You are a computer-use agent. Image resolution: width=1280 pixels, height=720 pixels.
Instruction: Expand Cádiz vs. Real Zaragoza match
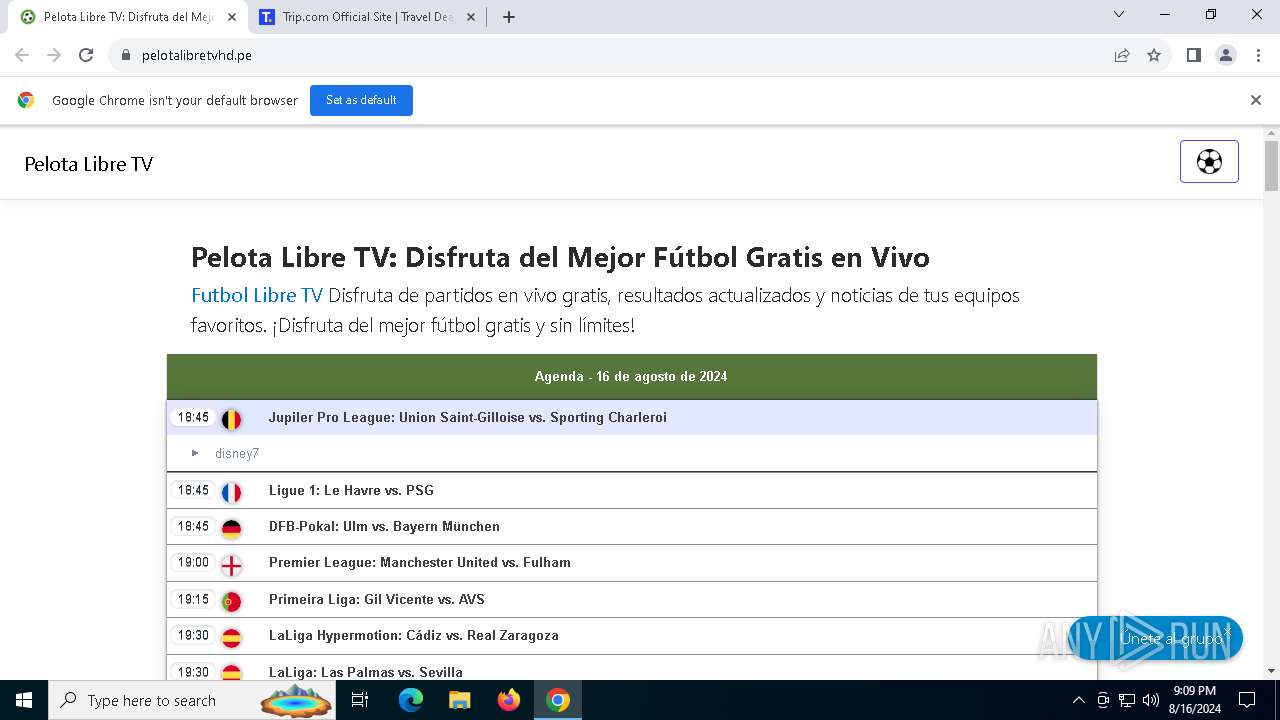632,636
